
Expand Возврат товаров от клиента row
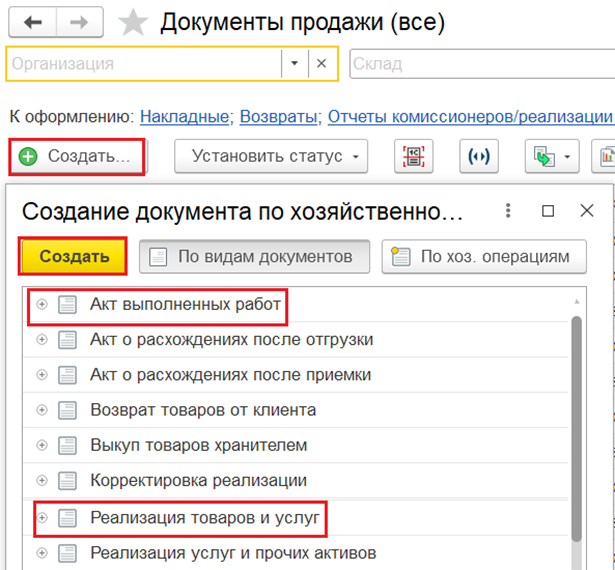(x=42, y=410)
